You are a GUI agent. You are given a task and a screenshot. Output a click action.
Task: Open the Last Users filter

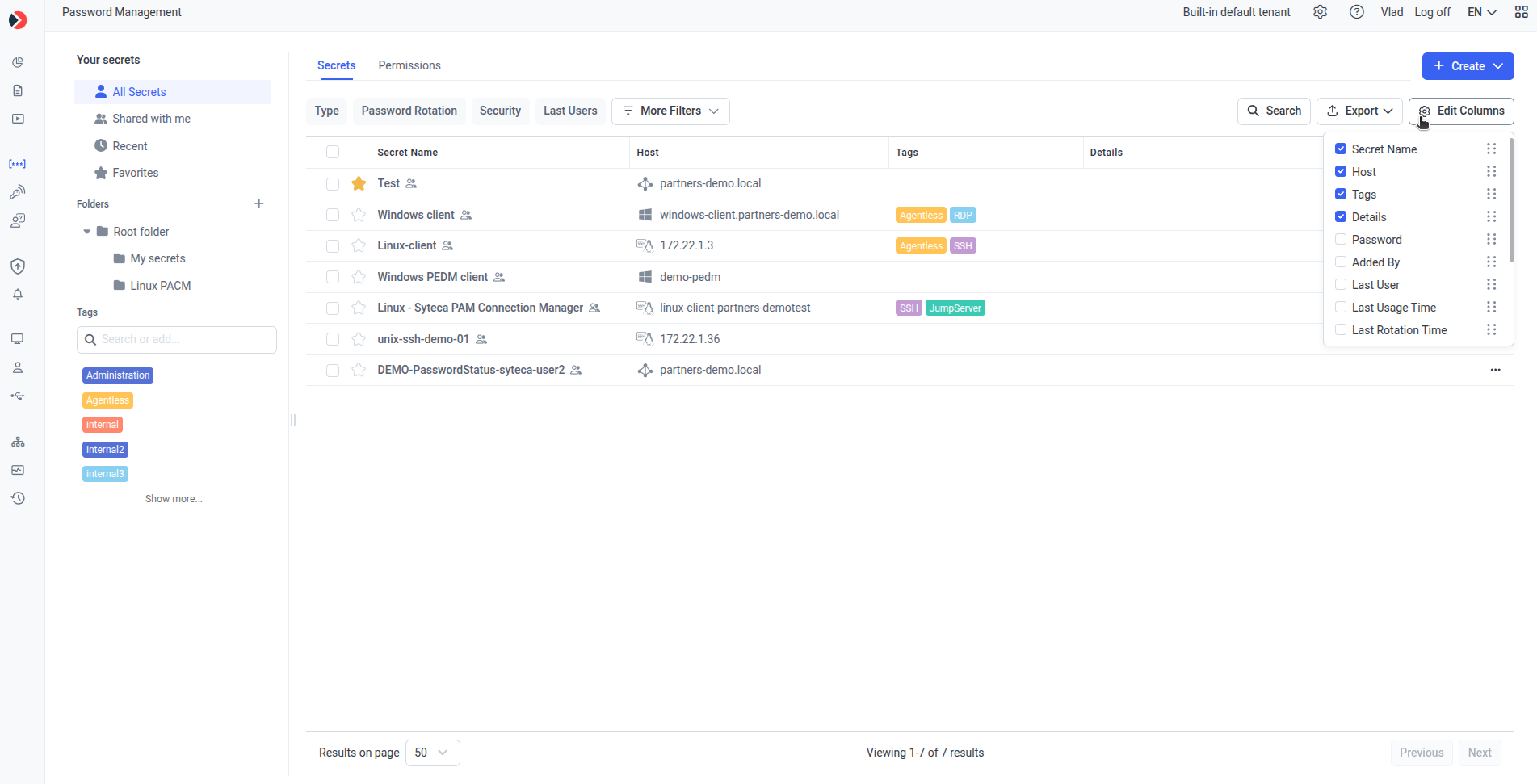[x=570, y=111]
